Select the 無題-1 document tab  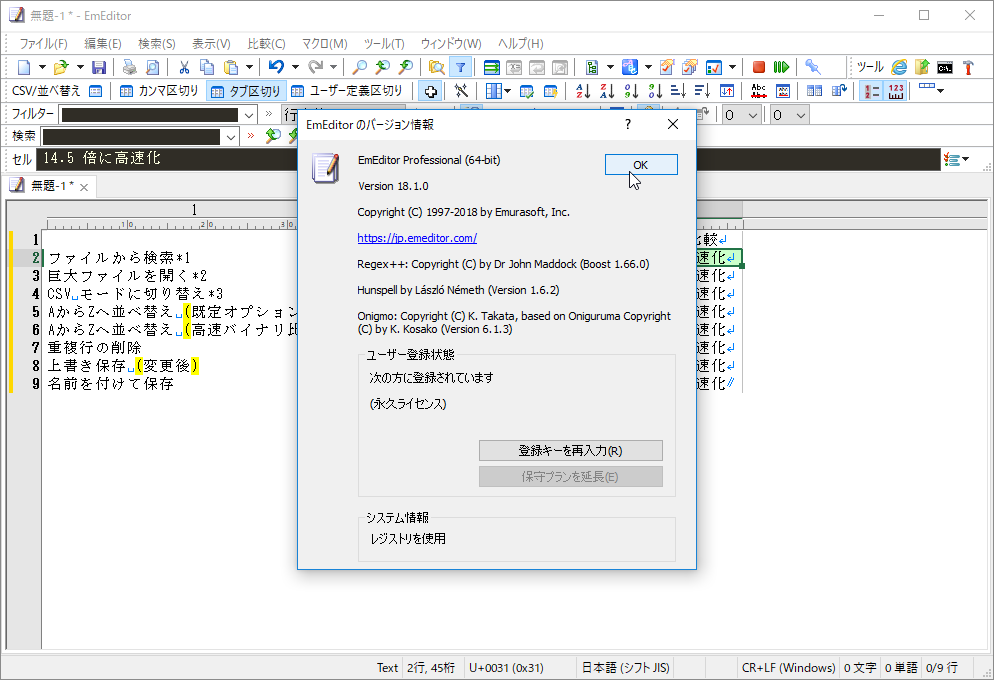[48, 185]
